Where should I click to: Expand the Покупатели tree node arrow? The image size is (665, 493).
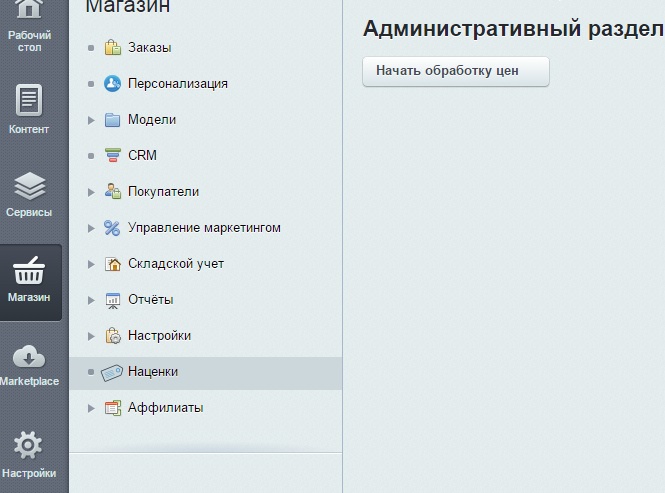click(91, 192)
